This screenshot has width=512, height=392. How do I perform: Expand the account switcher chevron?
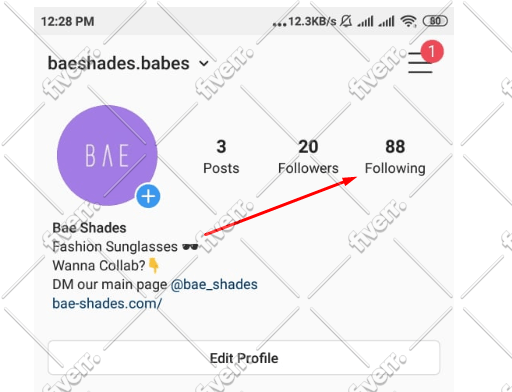tap(204, 63)
